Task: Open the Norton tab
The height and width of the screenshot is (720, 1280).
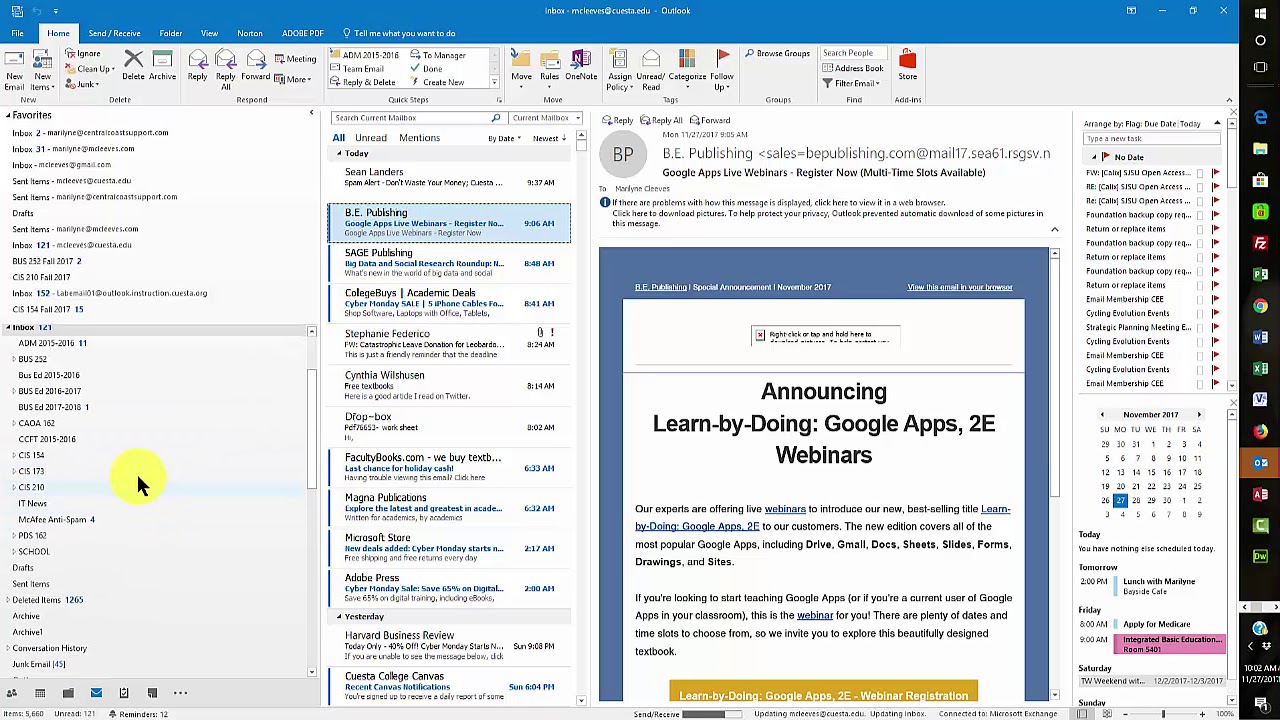Action: click(250, 33)
